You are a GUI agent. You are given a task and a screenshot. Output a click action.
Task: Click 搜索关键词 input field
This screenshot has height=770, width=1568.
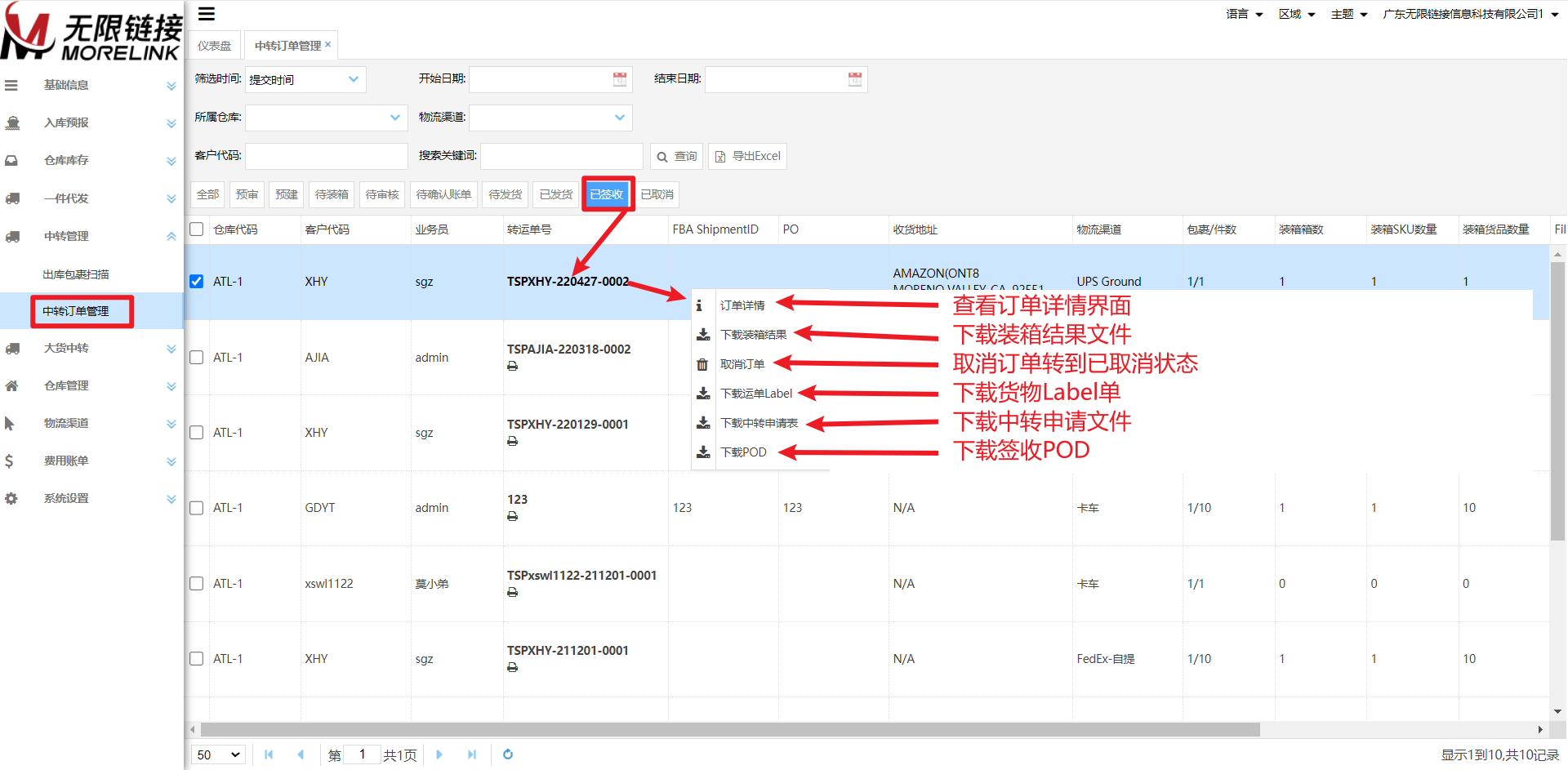click(562, 156)
